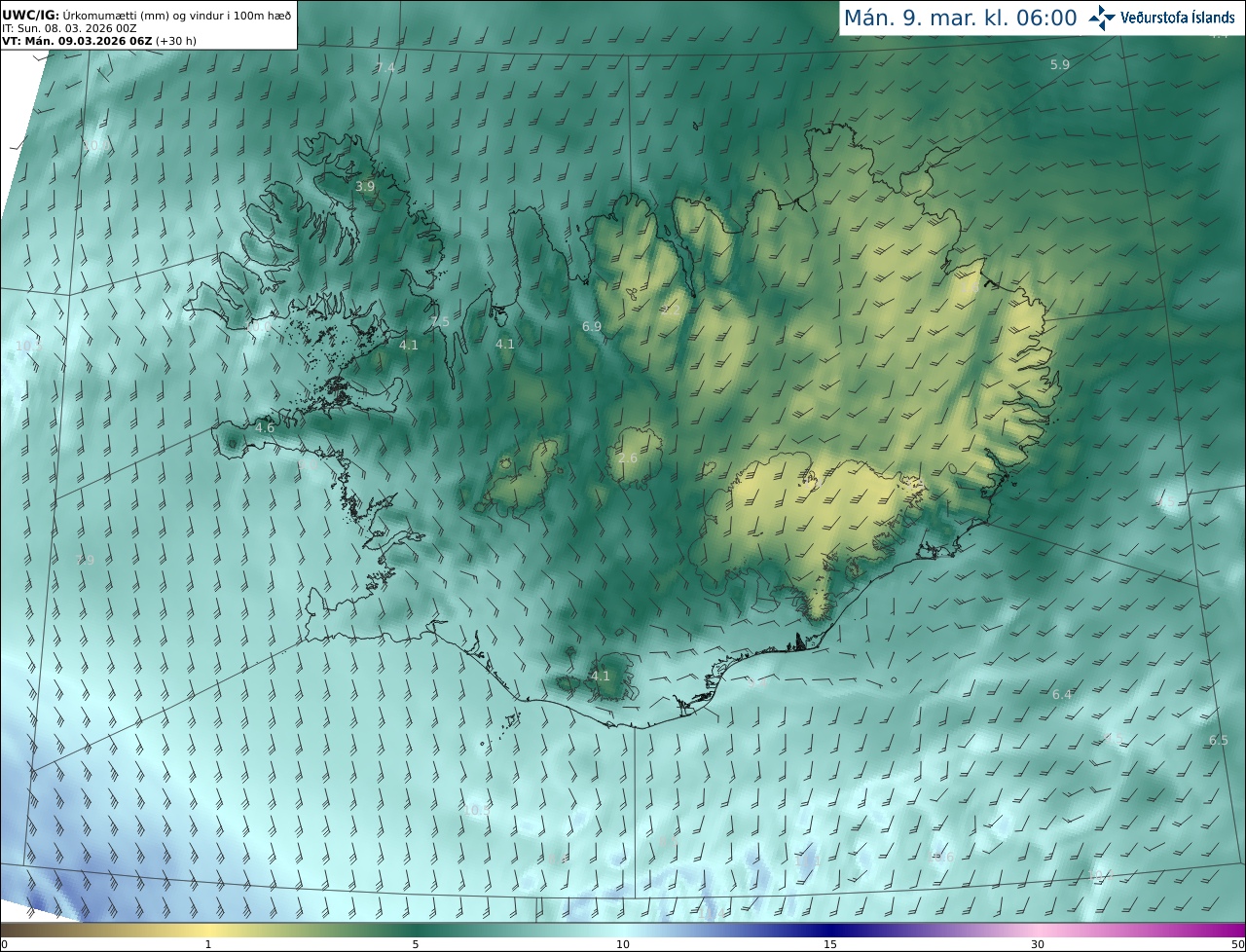Click the 3.9 value on the map
Image resolution: width=1246 pixels, height=952 pixels.
(365, 186)
